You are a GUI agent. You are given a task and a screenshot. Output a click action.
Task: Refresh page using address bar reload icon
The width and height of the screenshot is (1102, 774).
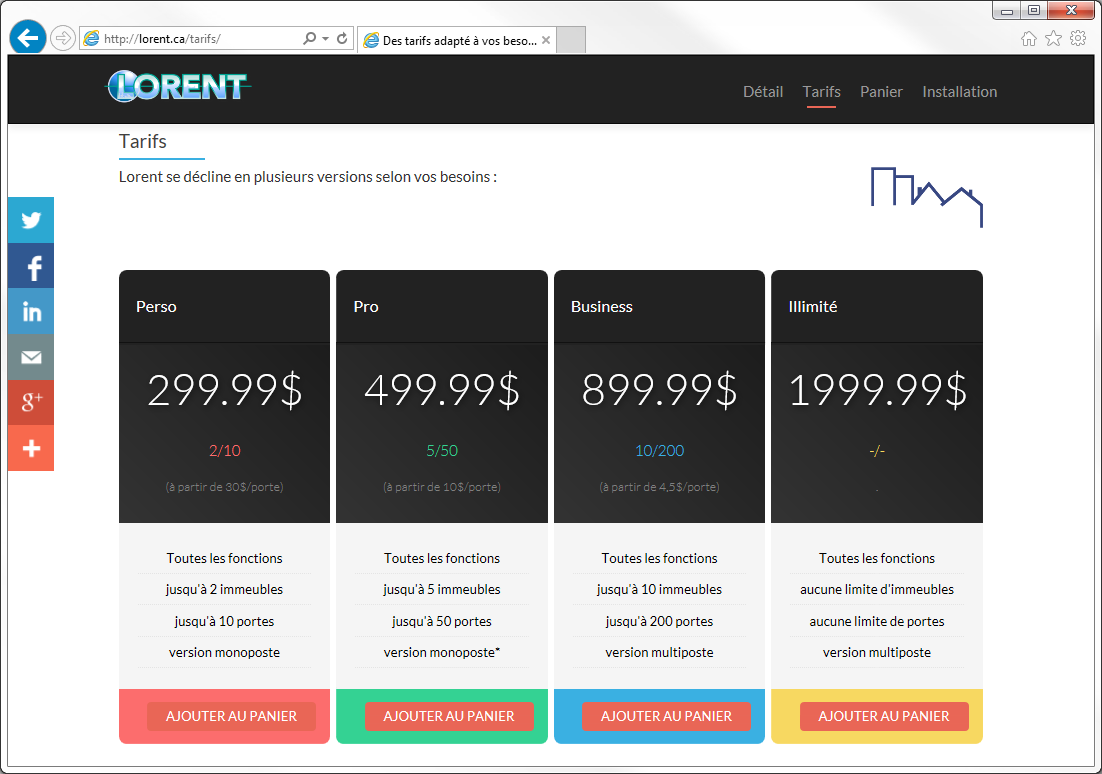pyautogui.click(x=342, y=39)
